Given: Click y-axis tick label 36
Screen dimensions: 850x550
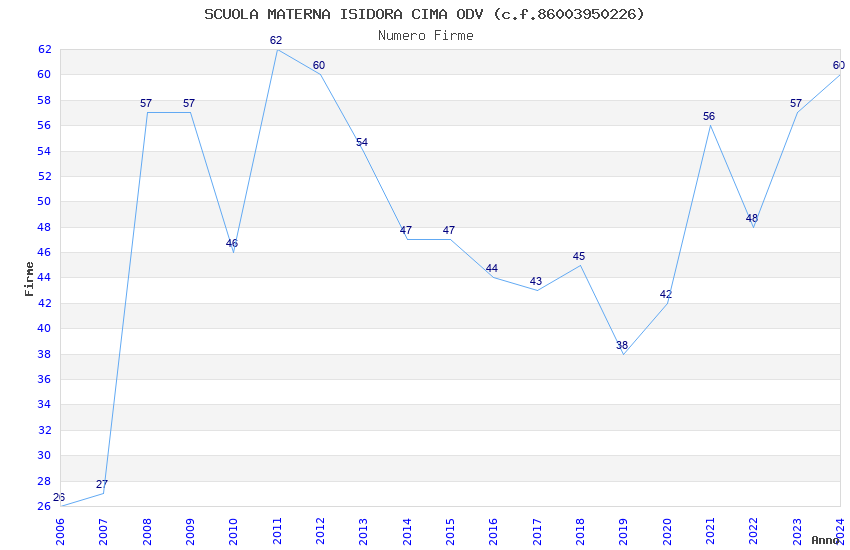Looking at the screenshot, I should click(x=44, y=379).
